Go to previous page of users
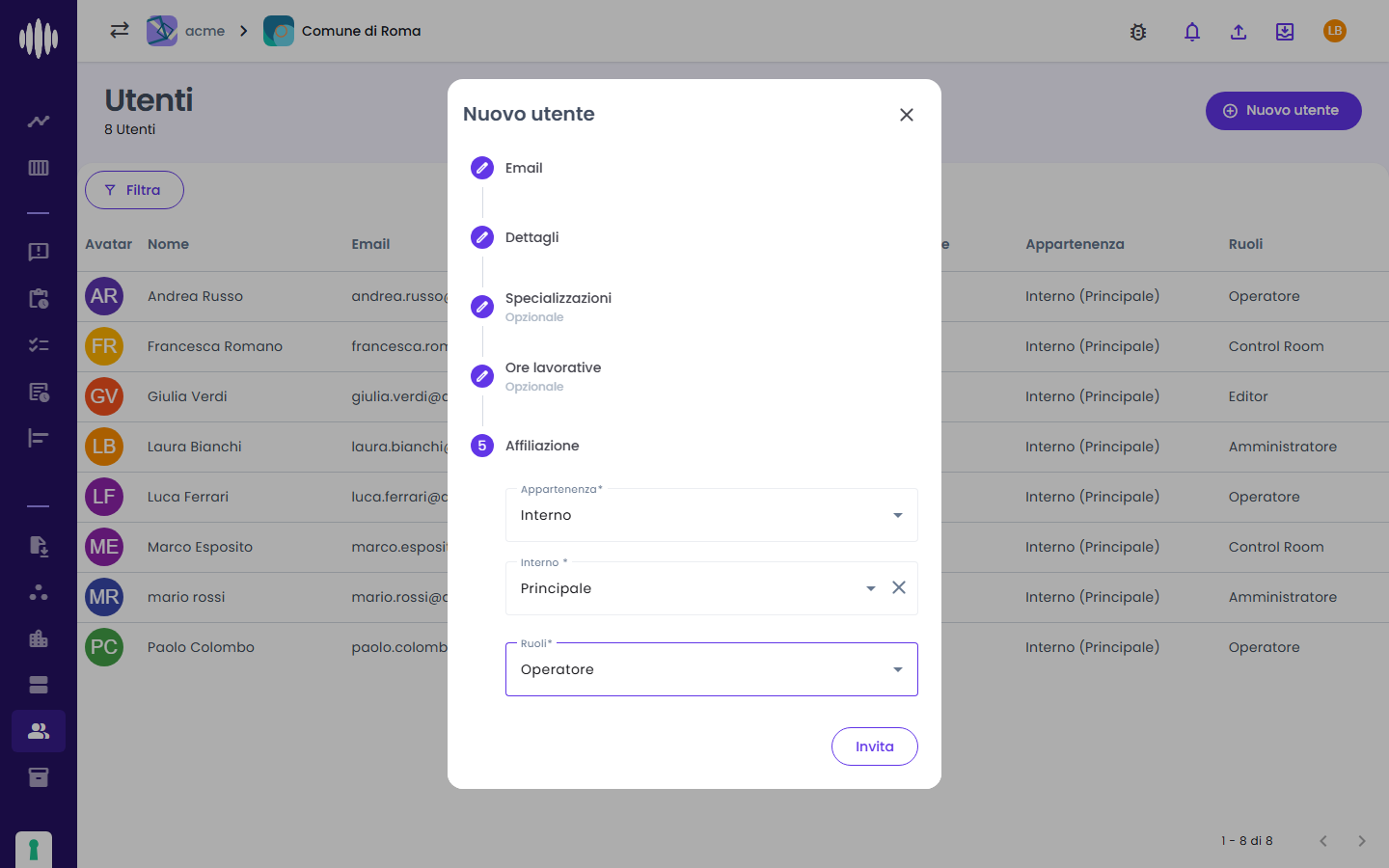1389x868 pixels. click(x=1323, y=841)
